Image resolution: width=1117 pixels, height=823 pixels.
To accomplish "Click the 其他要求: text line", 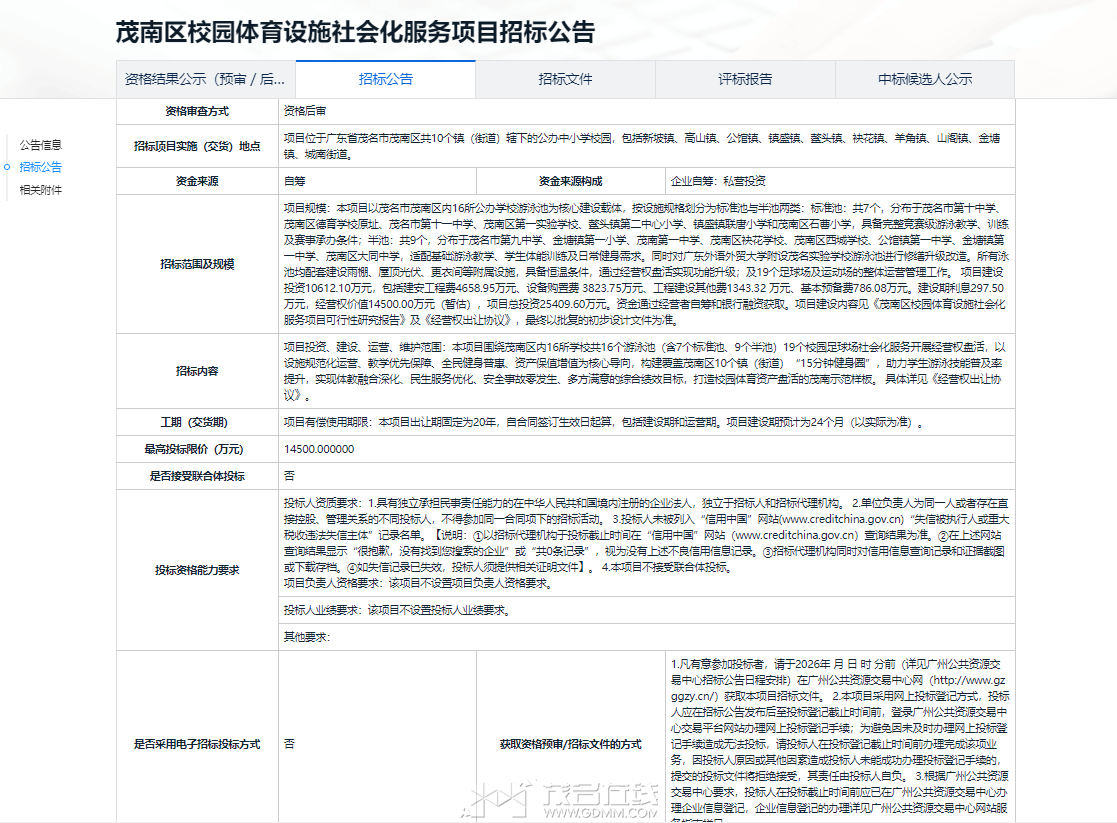I will pyautogui.click(x=307, y=637).
